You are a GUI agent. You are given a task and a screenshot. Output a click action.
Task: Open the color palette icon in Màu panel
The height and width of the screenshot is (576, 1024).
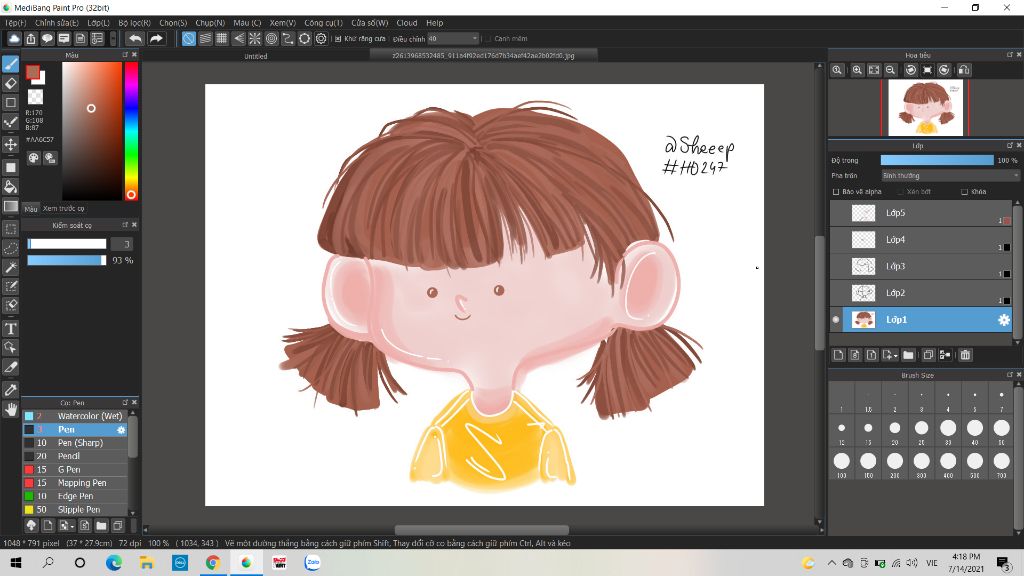coord(33,158)
